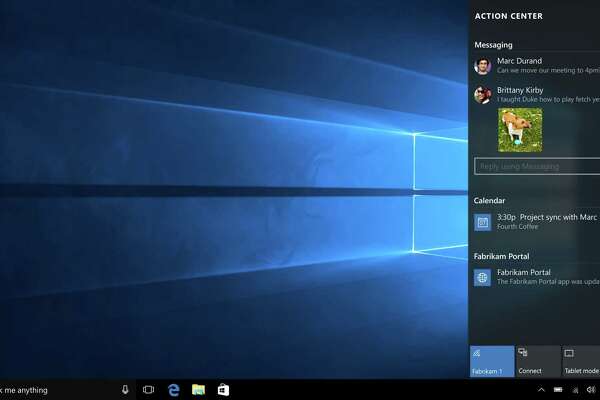Click the Fourth Coffee location text
600x400 pixels.
point(517,227)
